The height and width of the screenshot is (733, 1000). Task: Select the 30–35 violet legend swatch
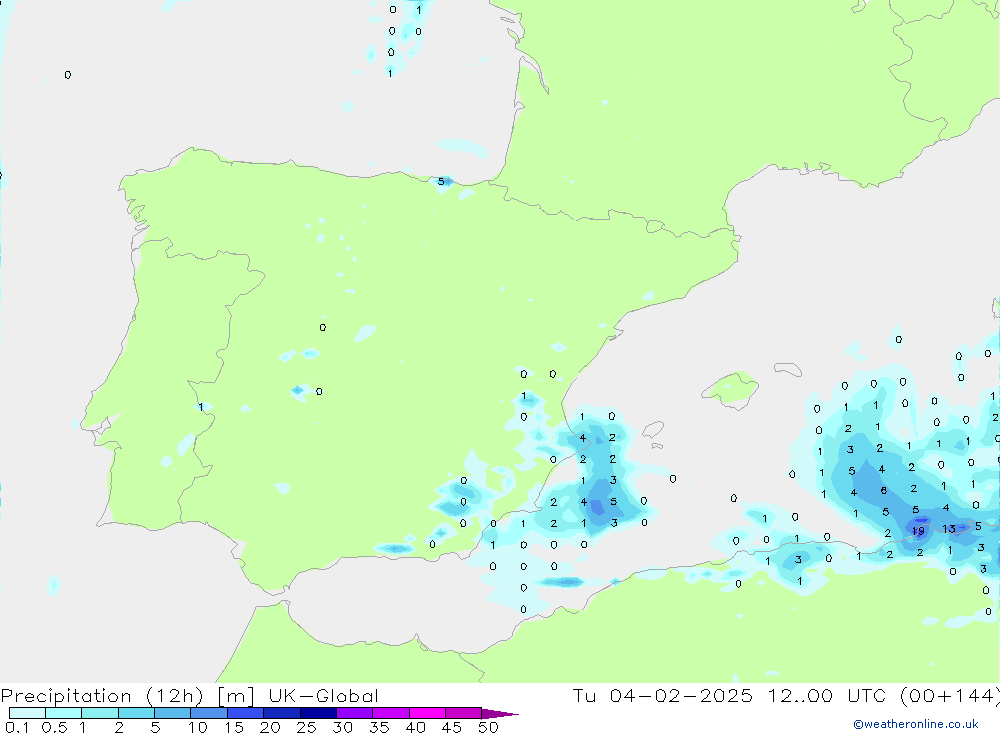[x=355, y=713]
